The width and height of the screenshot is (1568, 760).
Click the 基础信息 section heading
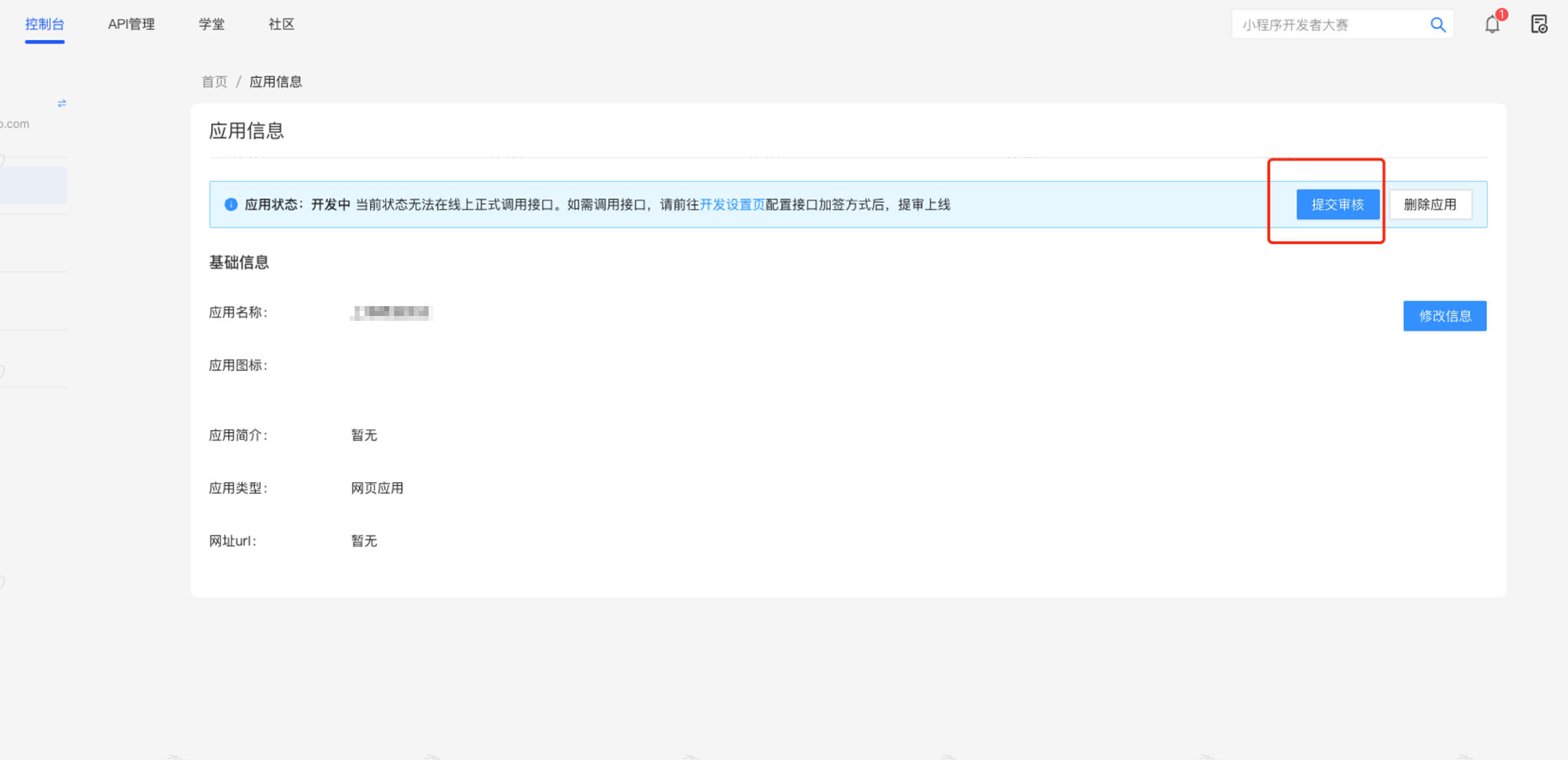click(239, 262)
